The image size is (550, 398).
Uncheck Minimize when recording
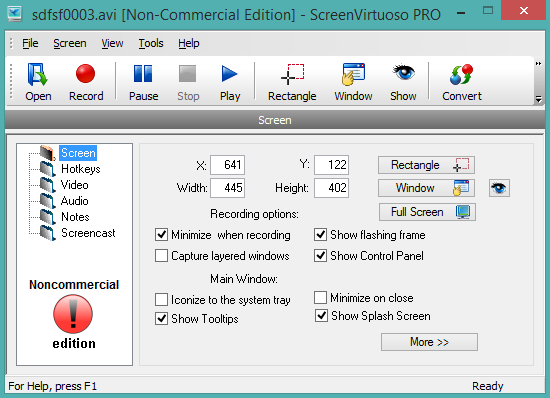pyautogui.click(x=161, y=235)
